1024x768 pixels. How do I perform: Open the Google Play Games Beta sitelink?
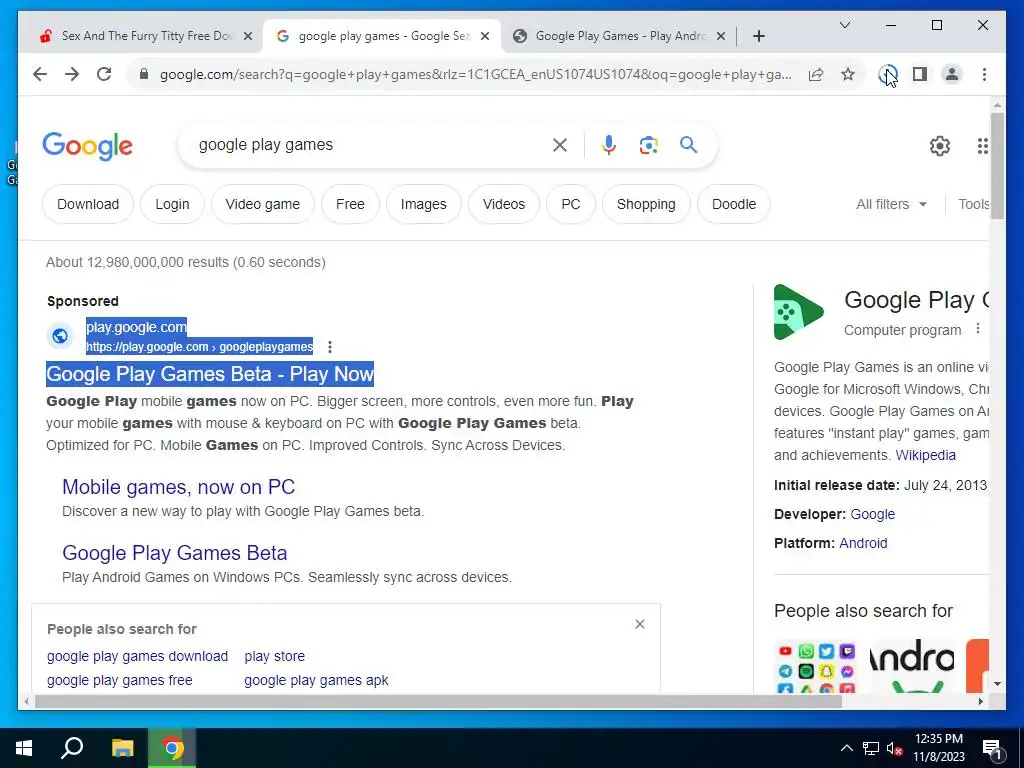click(x=174, y=552)
